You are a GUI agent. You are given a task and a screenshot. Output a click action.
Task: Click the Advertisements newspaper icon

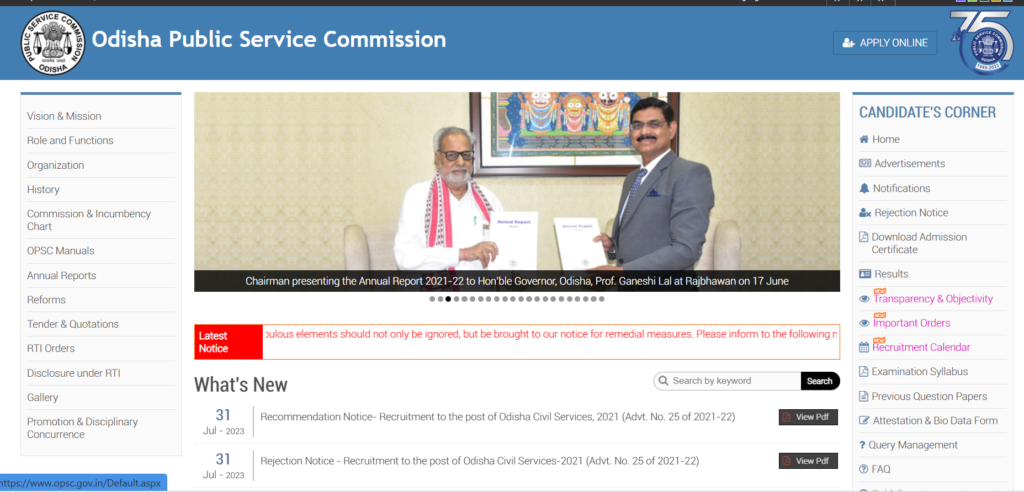pos(865,163)
